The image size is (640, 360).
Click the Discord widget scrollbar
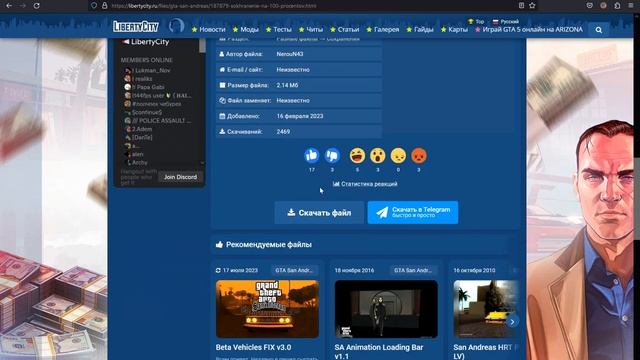click(202, 46)
